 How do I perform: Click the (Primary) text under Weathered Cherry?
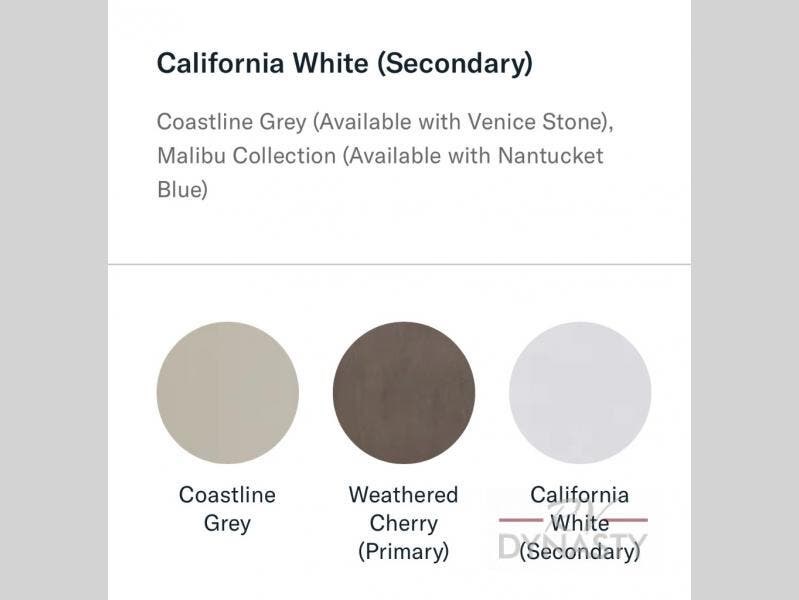[404, 552]
